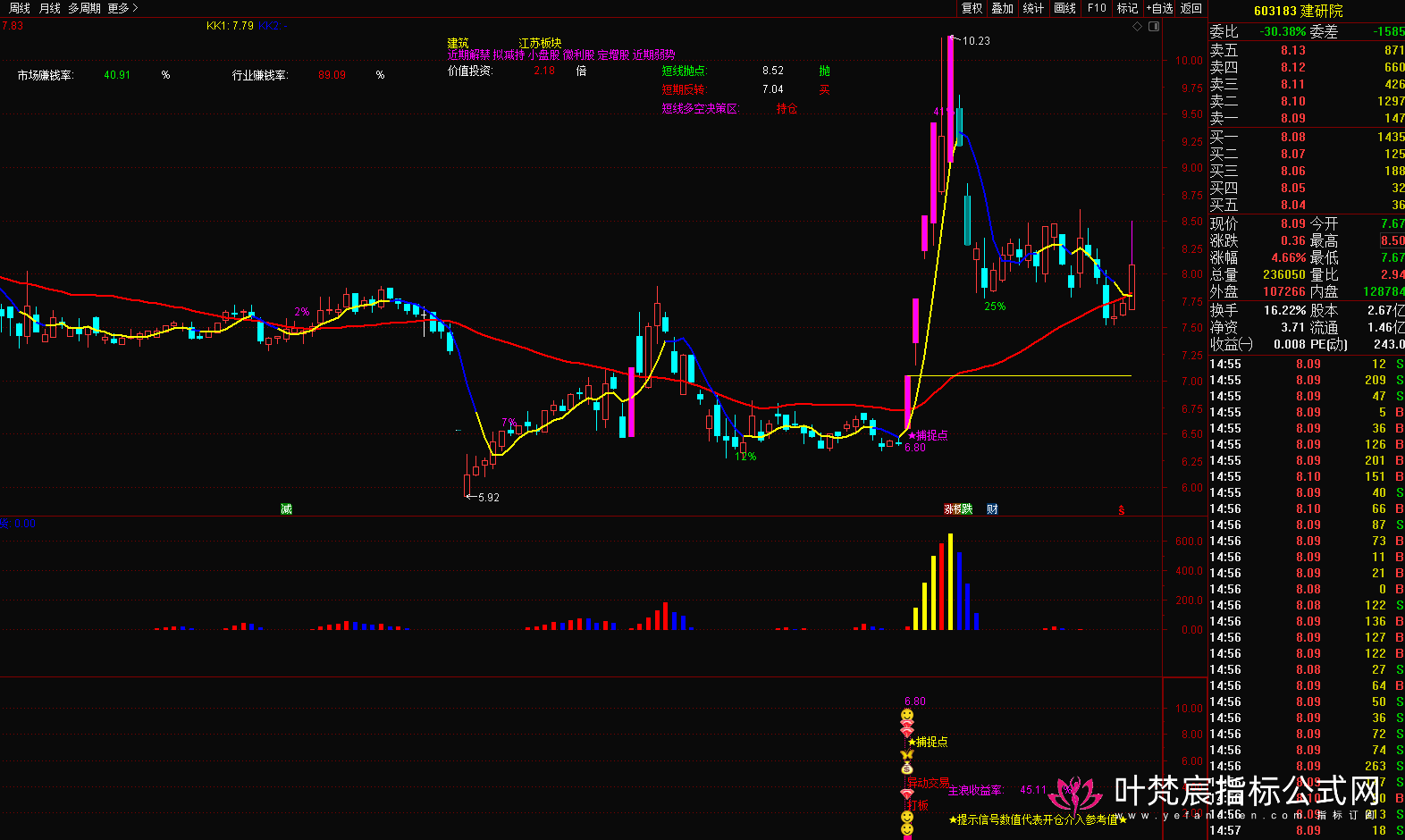Click the diamond icon above the chart

pos(1138,27)
